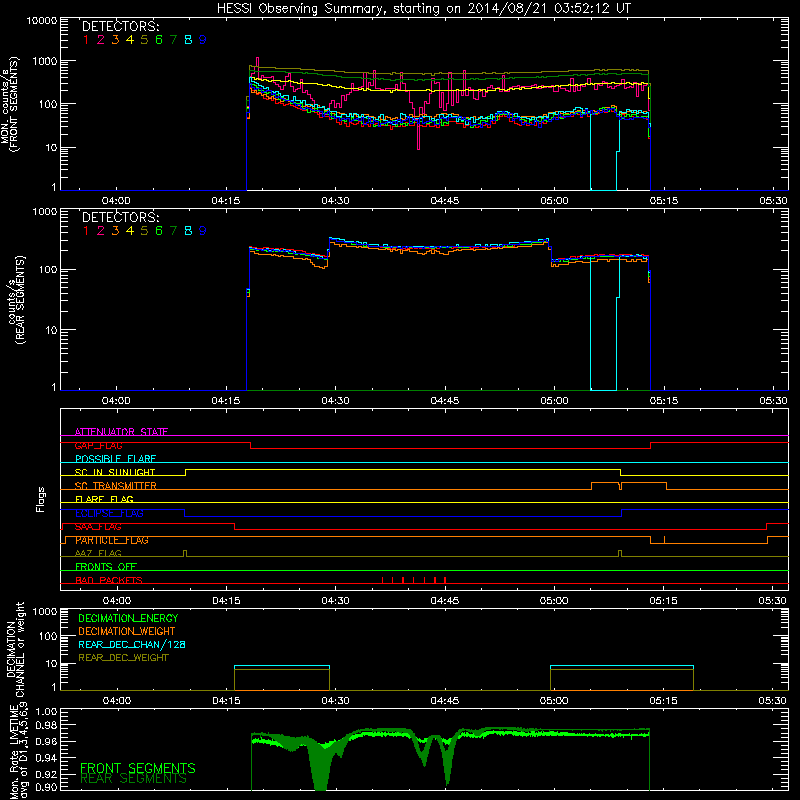Click the REAR_DEC_CHAN/128 legend entry
The height and width of the screenshot is (800, 800).
tap(132, 645)
